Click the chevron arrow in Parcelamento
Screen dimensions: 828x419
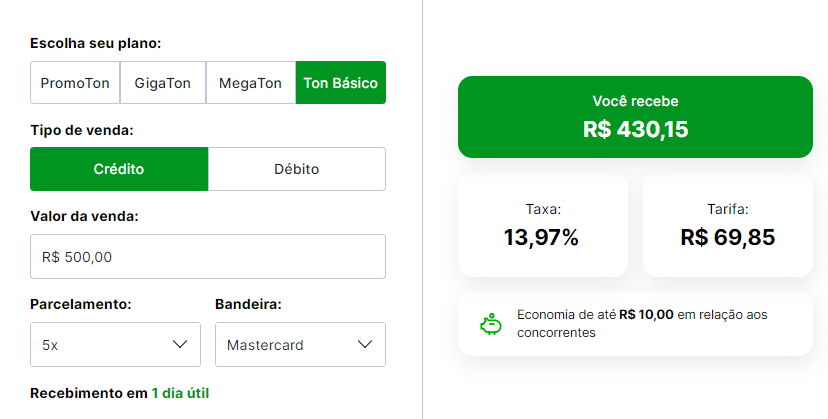180,344
